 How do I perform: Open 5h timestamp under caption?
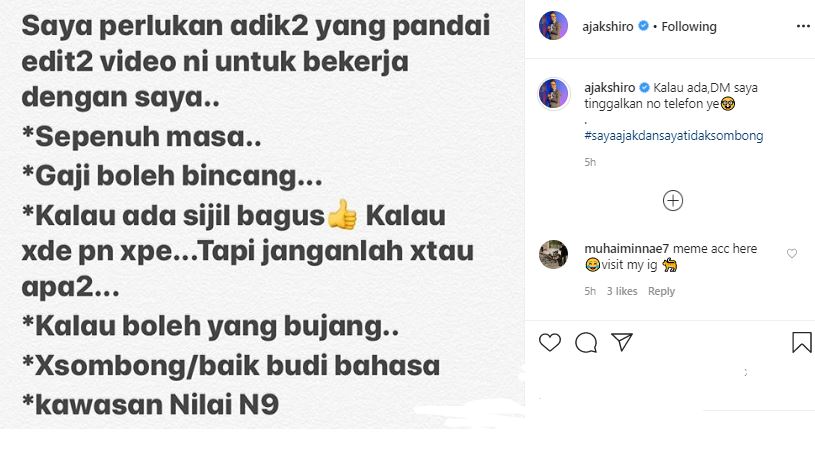pos(590,162)
